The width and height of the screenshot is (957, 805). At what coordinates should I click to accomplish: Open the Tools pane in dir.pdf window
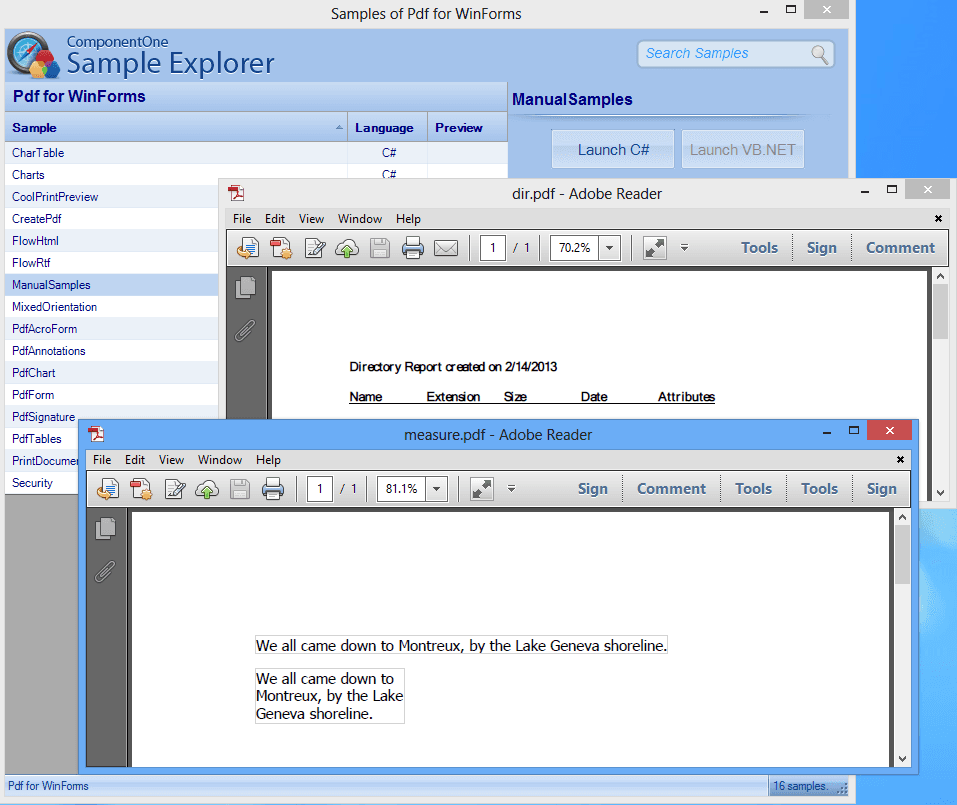tap(759, 248)
